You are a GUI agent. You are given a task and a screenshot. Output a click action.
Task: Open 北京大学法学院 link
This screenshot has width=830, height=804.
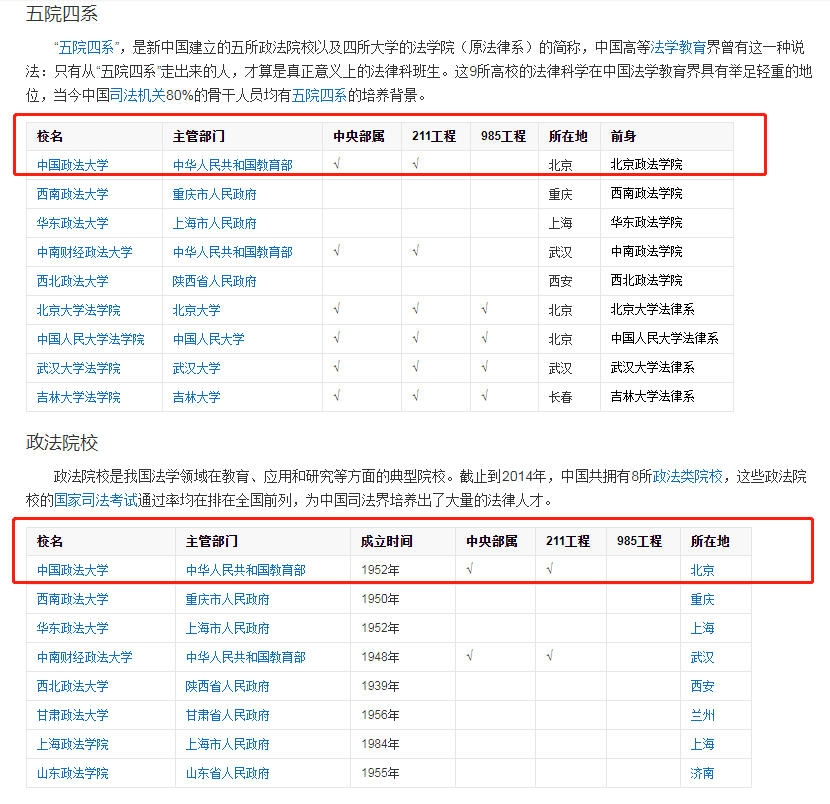(78, 310)
